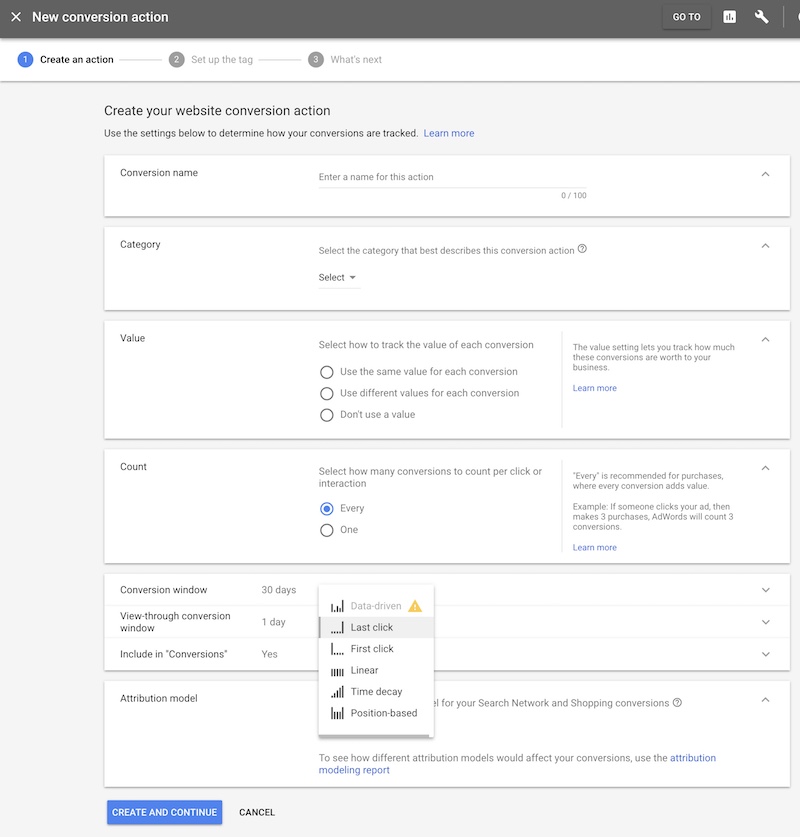Select the Time decay attribution icon
The image size is (800, 837).
(338, 691)
